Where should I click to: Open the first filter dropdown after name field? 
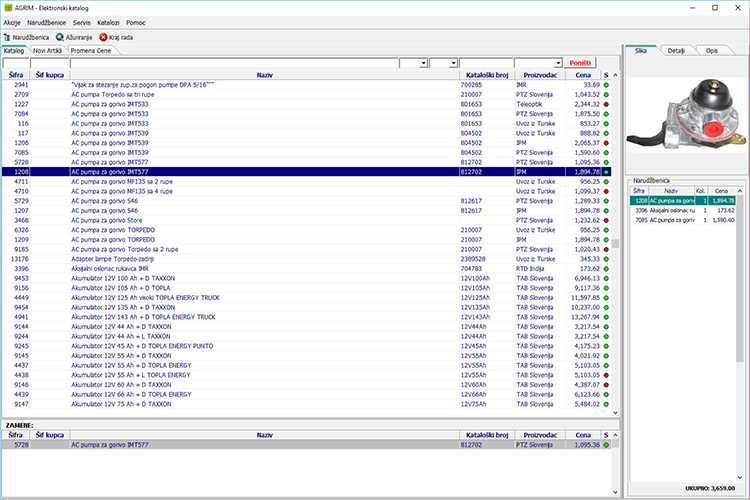423,63
